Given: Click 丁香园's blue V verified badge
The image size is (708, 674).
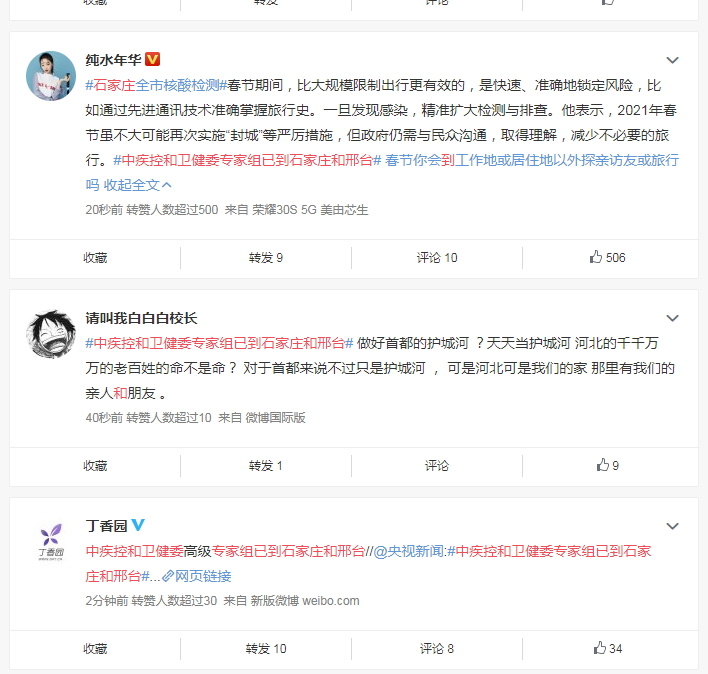Looking at the screenshot, I should [138, 525].
